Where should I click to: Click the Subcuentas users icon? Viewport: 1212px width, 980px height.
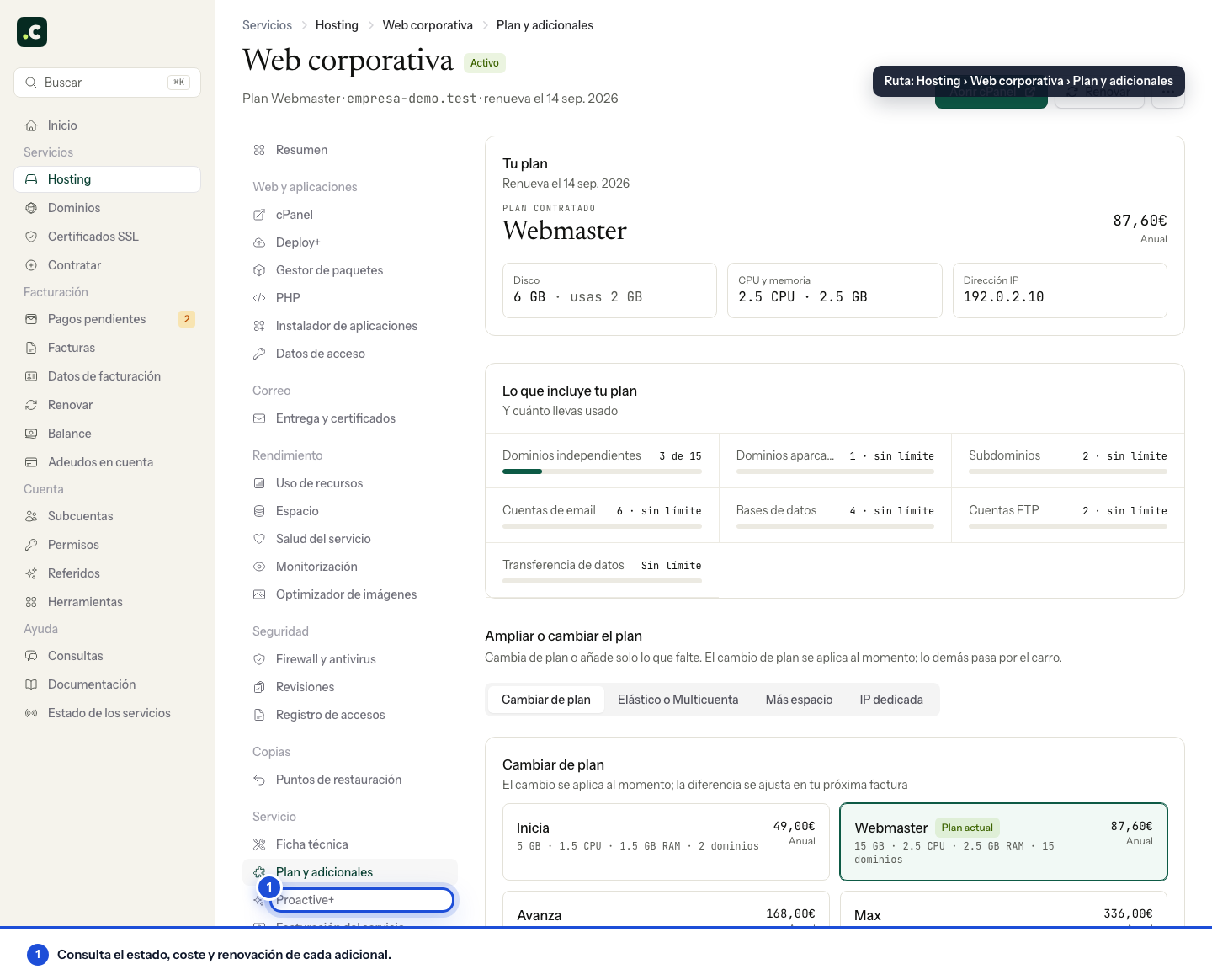coord(31,516)
